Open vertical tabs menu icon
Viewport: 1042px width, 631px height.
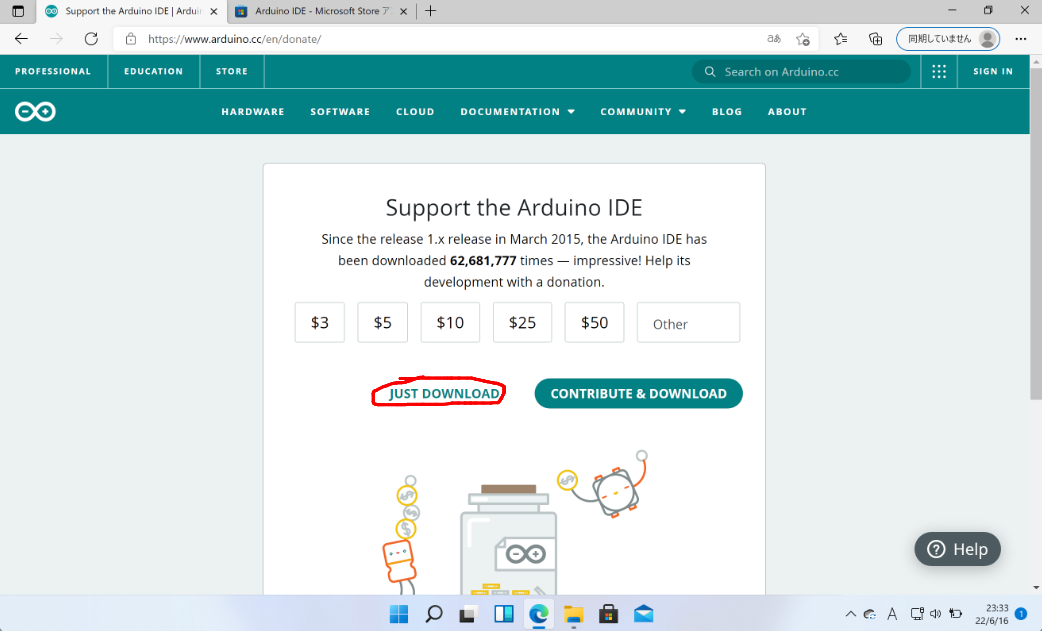pyautogui.click(x=18, y=11)
